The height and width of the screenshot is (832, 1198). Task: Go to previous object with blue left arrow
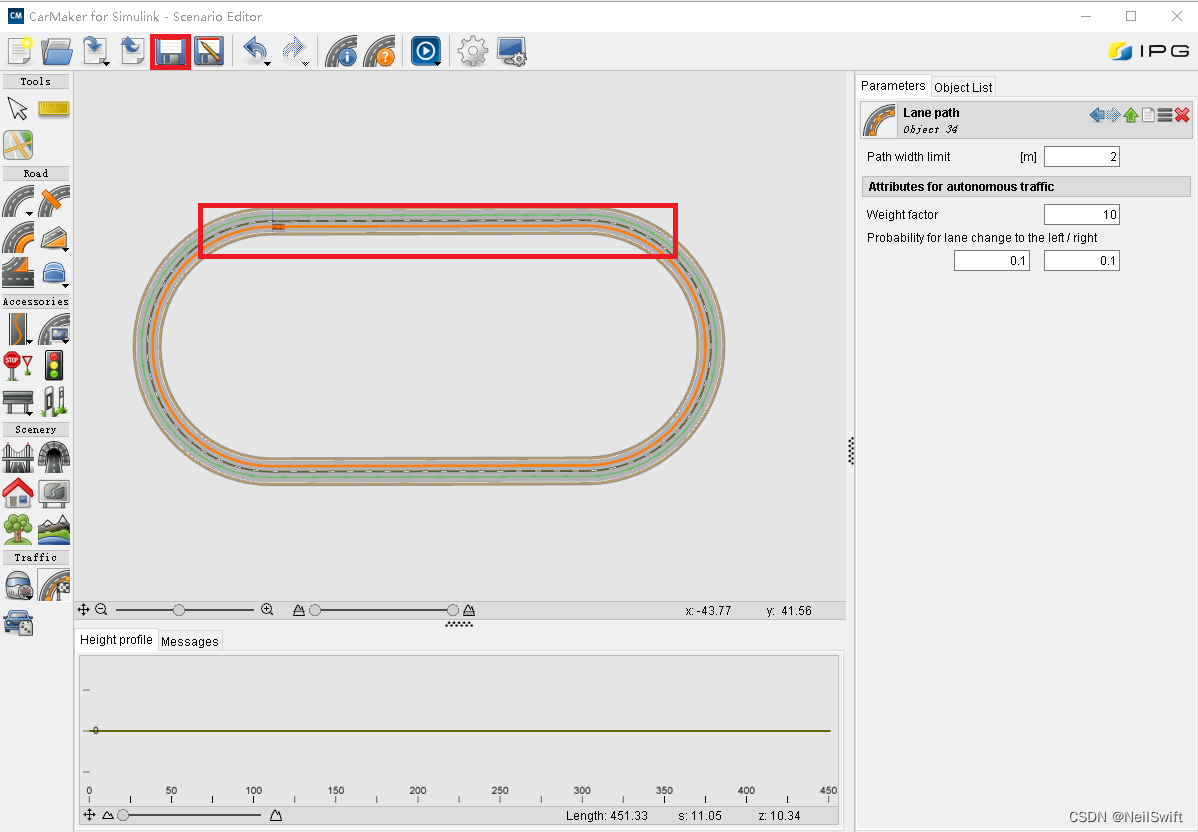coord(1097,115)
